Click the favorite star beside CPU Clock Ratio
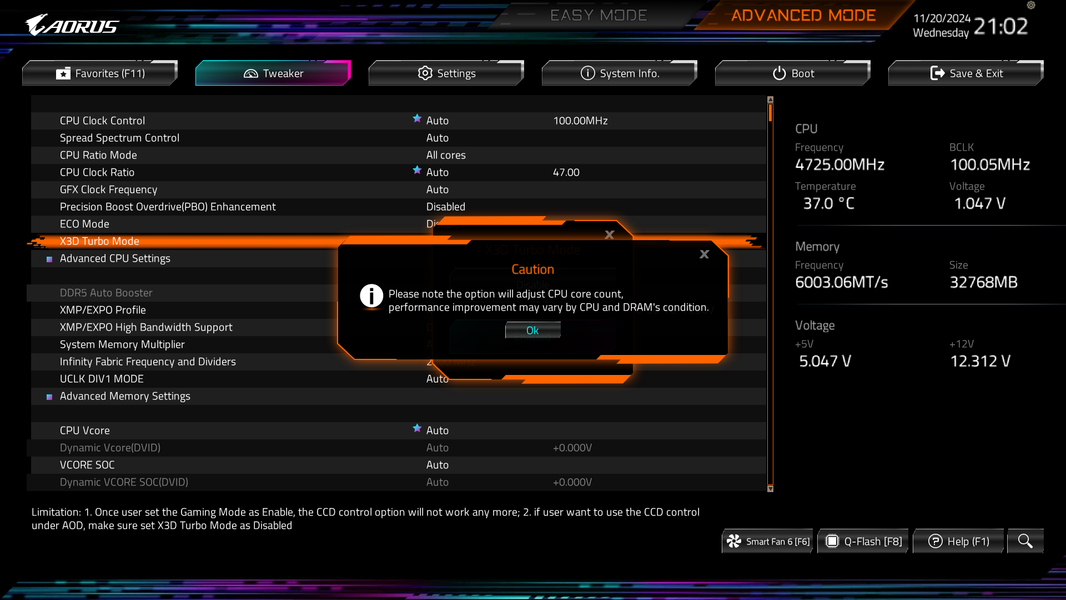Viewport: 1066px width, 600px height. tap(417, 170)
